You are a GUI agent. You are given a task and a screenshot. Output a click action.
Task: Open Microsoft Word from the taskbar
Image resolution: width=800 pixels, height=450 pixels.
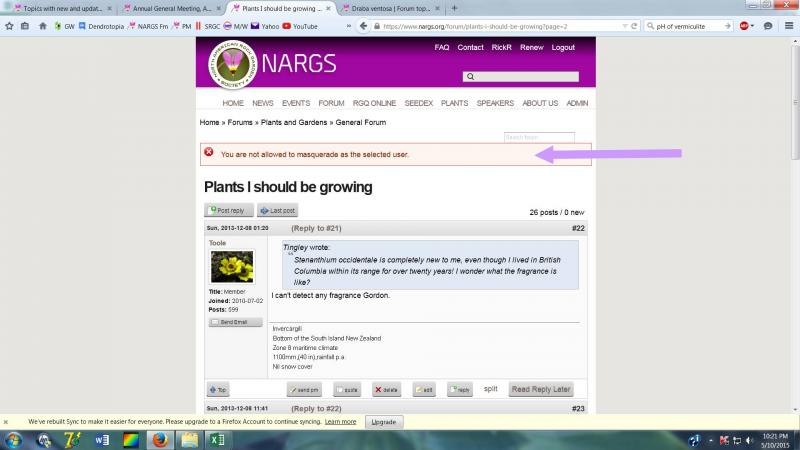coord(101,440)
